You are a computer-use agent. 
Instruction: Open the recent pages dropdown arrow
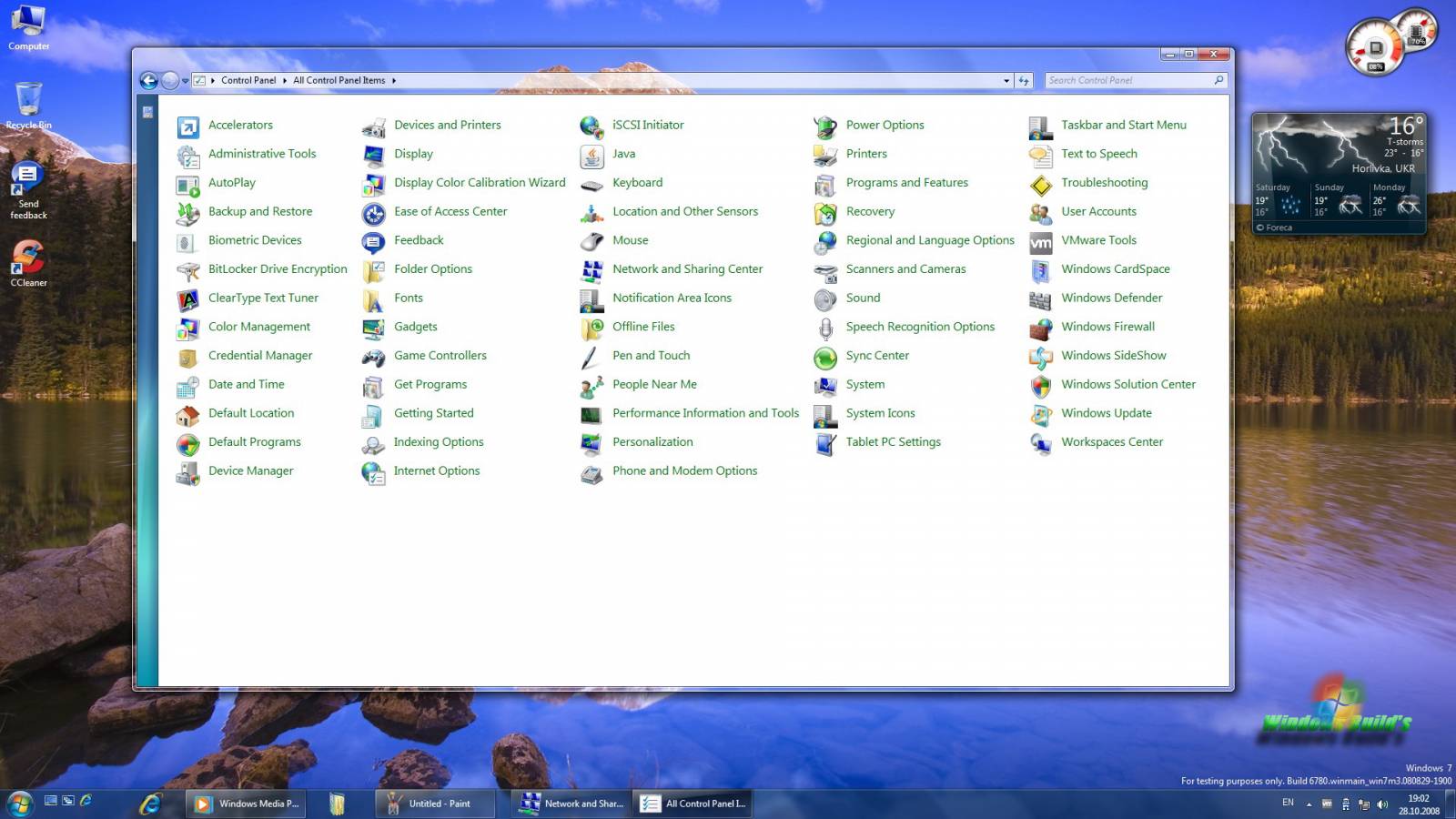click(186, 81)
